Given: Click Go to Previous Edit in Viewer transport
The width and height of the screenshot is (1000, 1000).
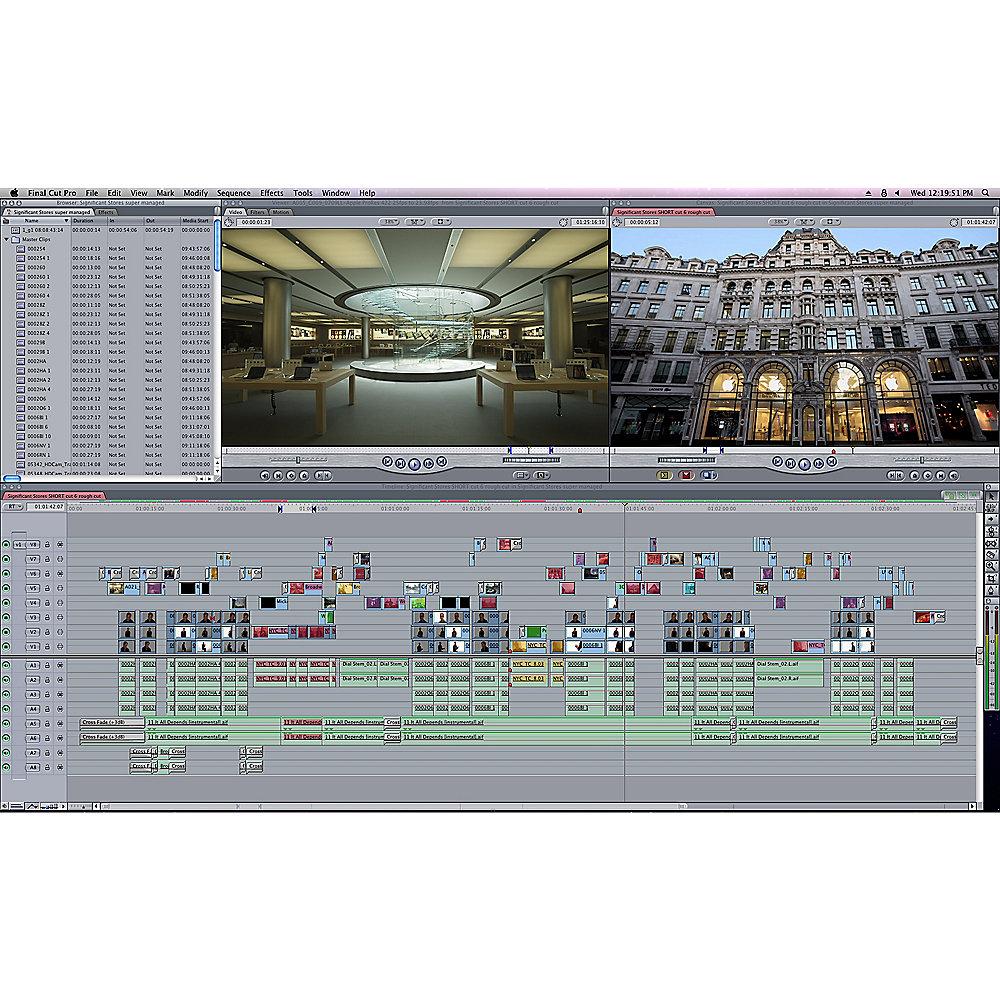Looking at the screenshot, I should [387, 462].
